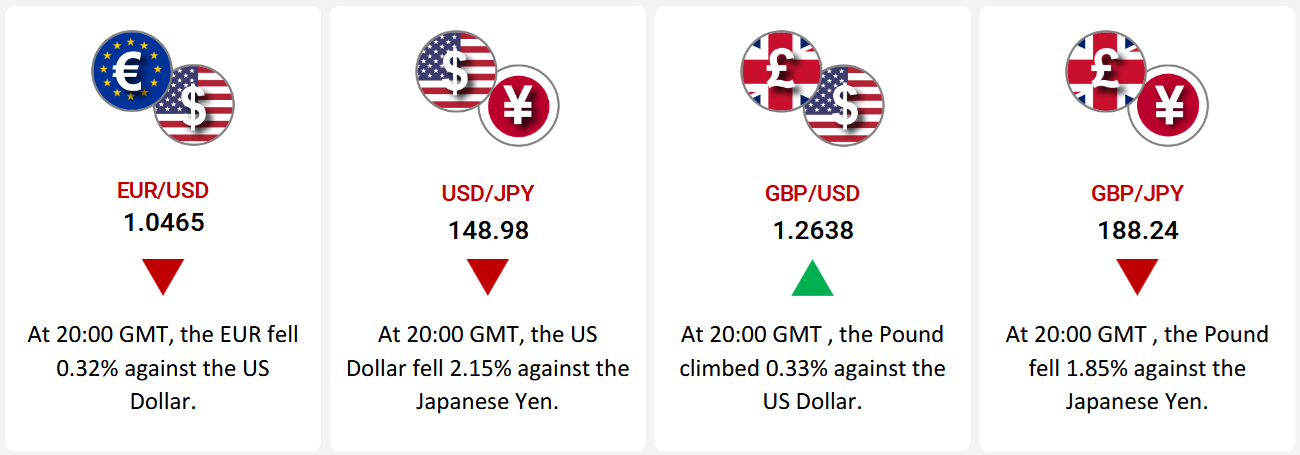Screen dimensions: 1300x455
Task: Click the red down arrow under USD/JPY
Action: click(x=488, y=277)
